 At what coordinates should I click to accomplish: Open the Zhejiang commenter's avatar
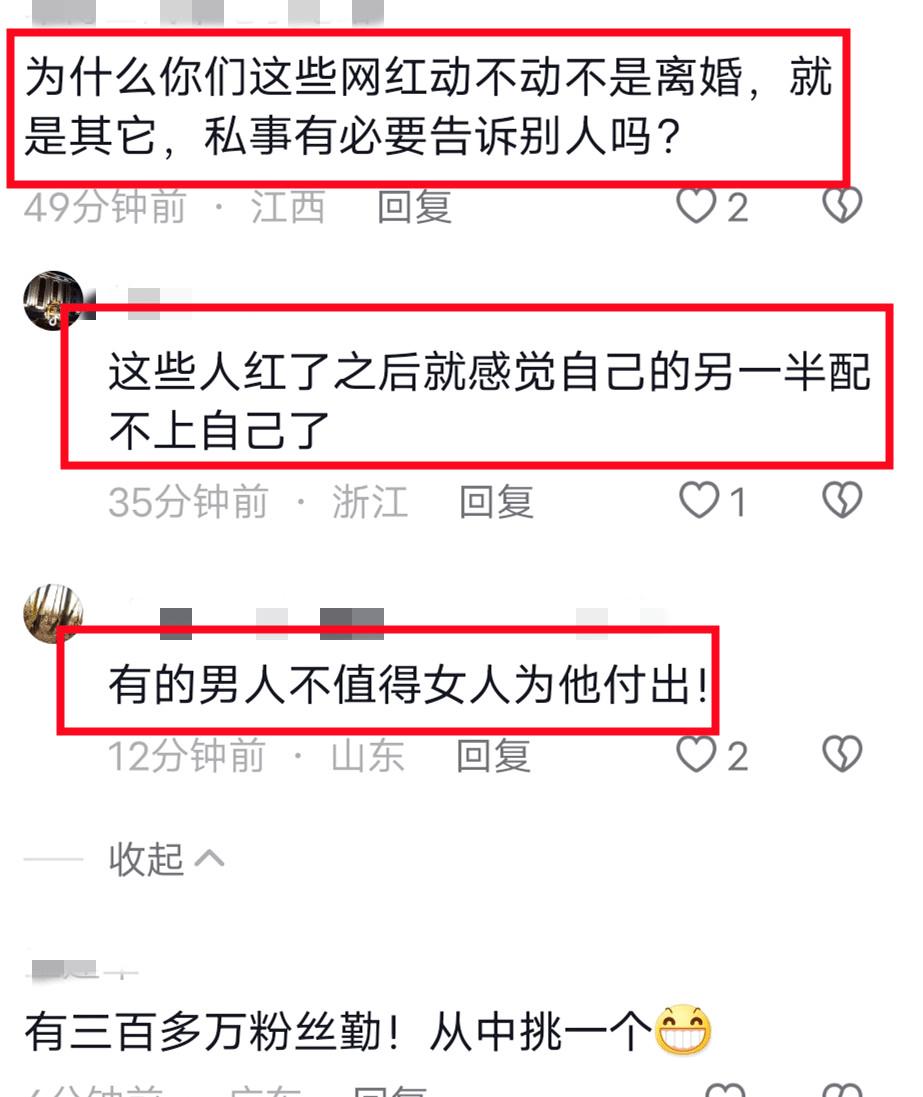coord(53,301)
